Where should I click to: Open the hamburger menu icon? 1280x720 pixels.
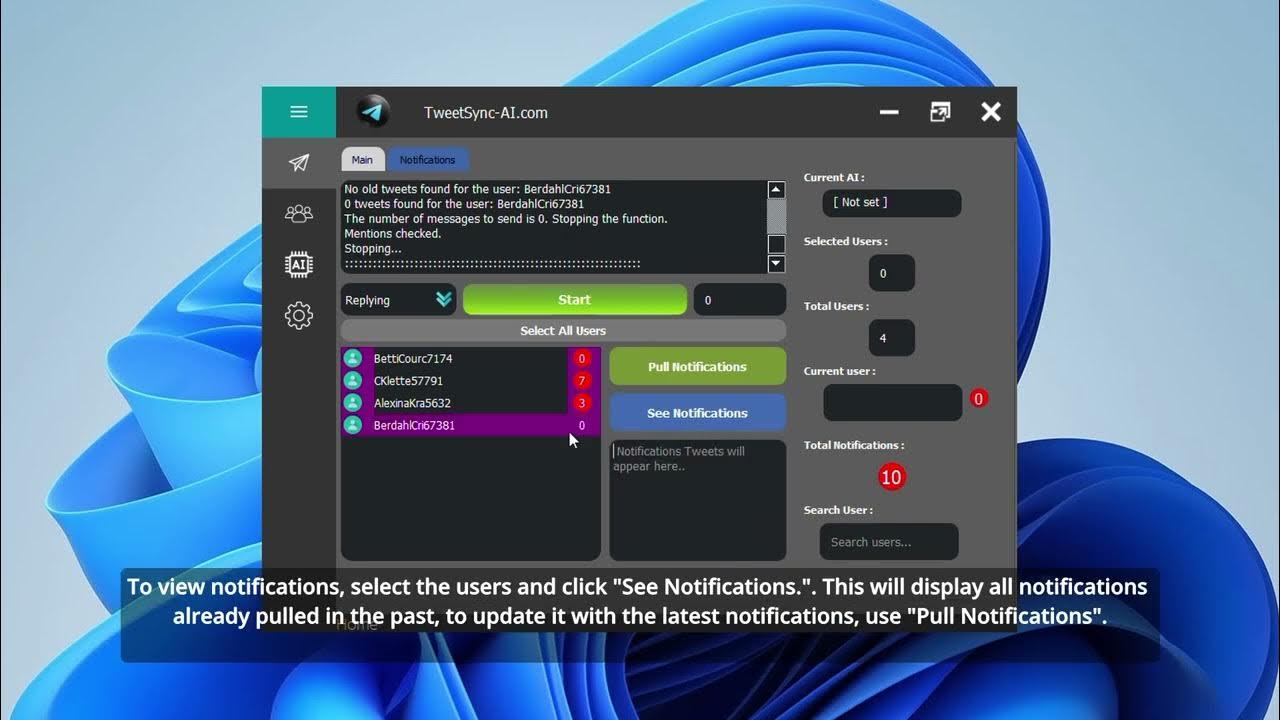click(298, 112)
